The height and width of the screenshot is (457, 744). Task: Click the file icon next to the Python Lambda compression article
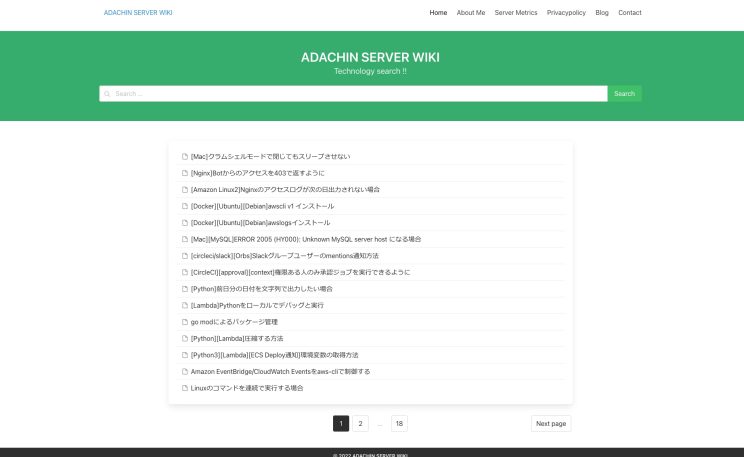(185, 338)
